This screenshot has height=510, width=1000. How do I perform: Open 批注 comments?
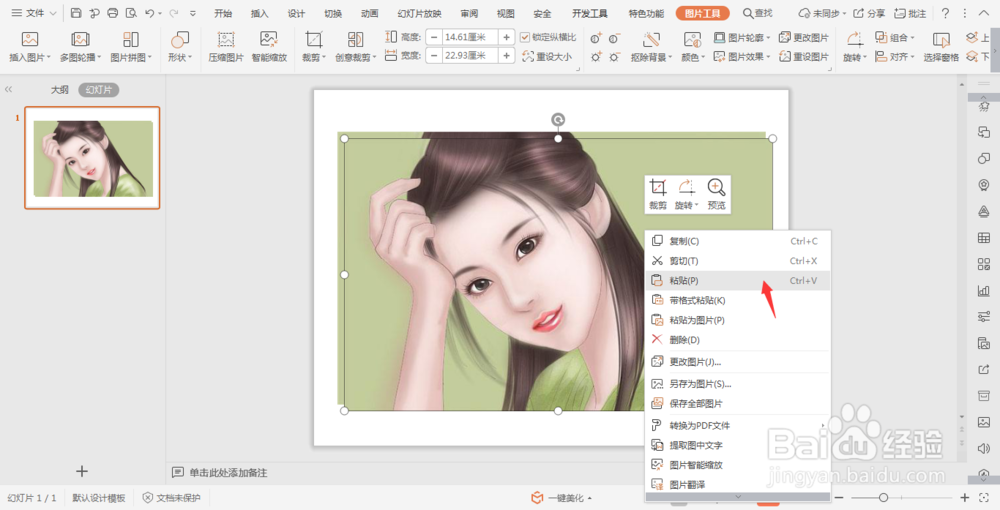[910, 13]
